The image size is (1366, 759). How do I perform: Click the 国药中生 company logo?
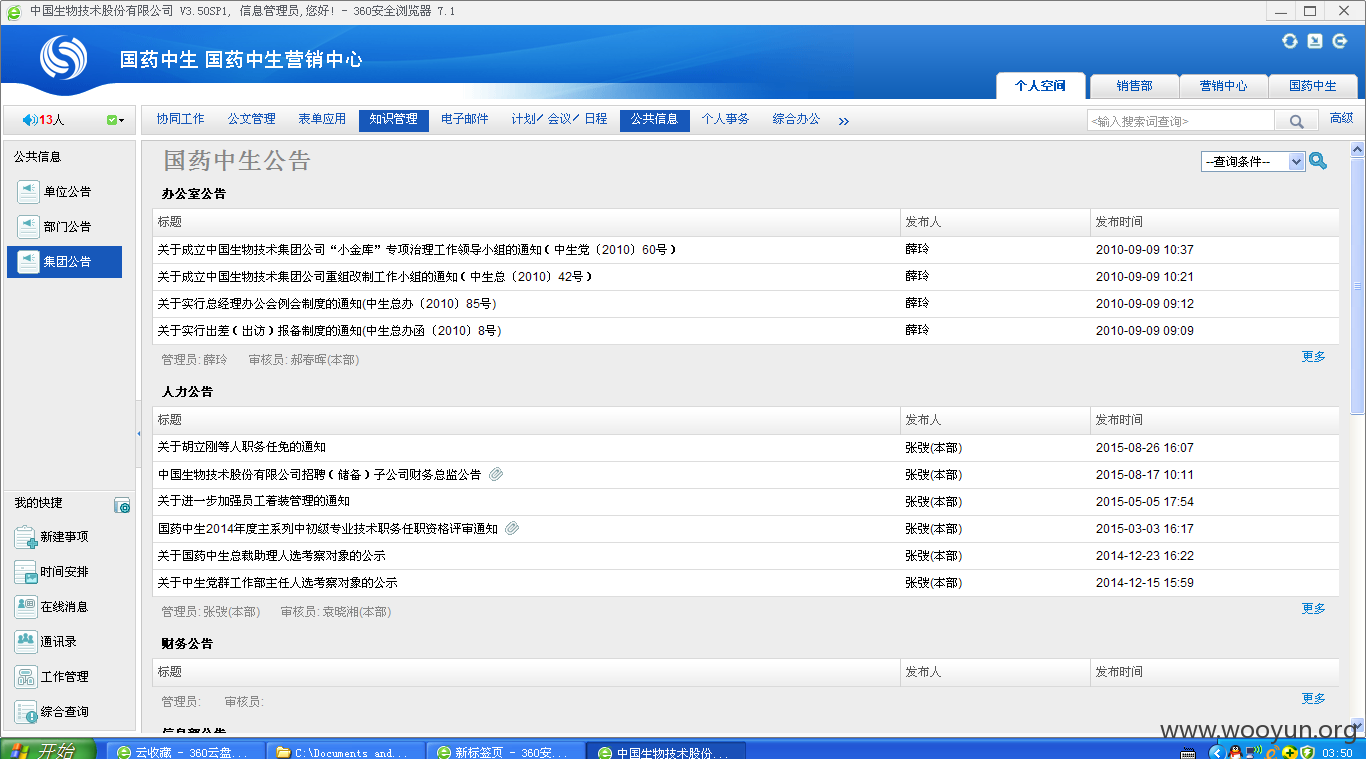point(63,58)
